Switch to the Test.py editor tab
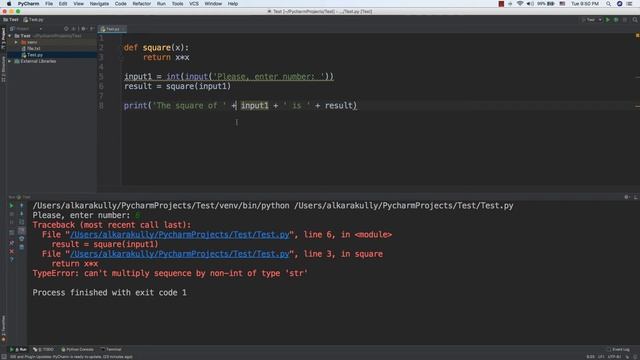Viewport: 640px width, 360px height. click(111, 29)
